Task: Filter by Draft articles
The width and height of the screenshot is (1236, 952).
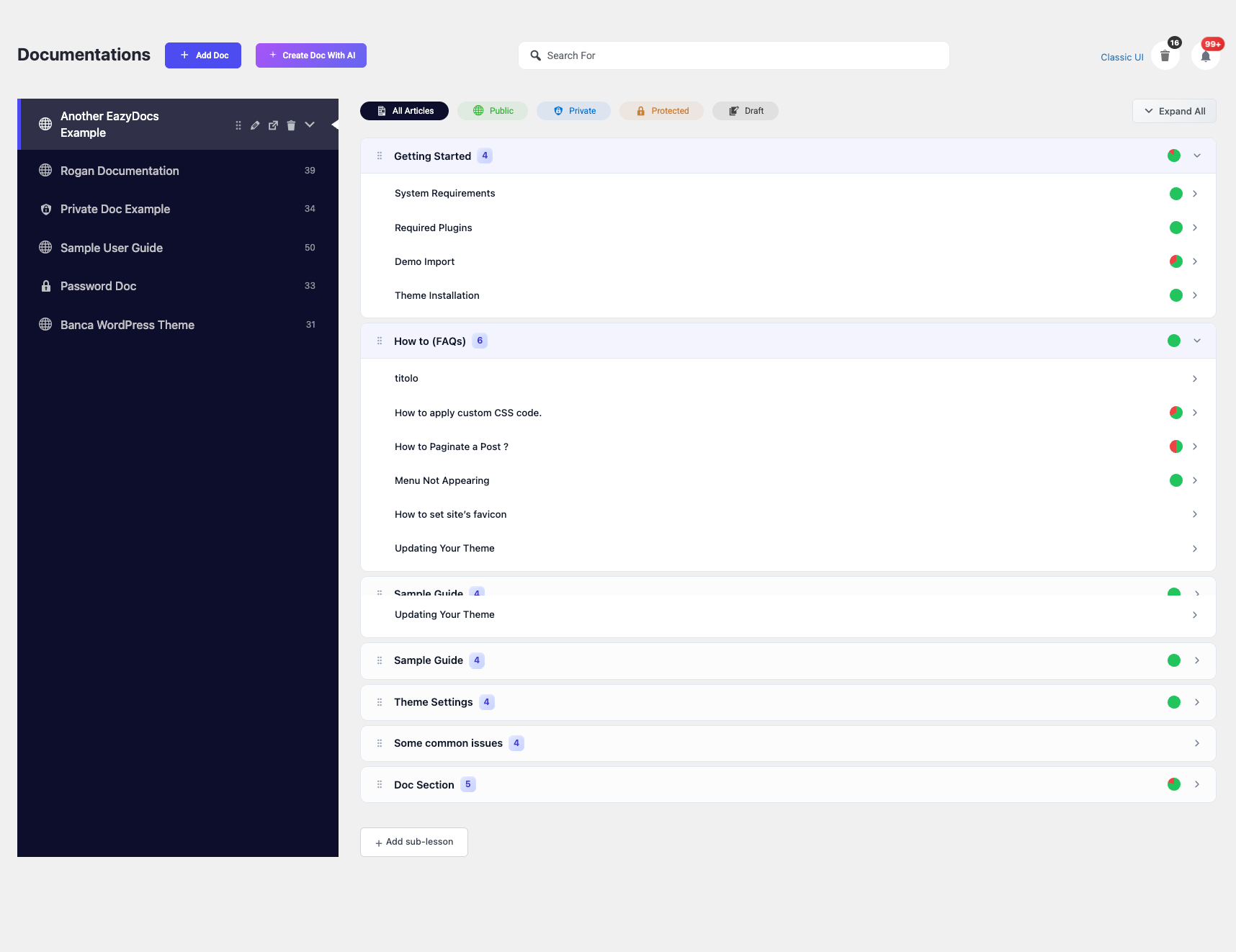Action: tap(745, 111)
